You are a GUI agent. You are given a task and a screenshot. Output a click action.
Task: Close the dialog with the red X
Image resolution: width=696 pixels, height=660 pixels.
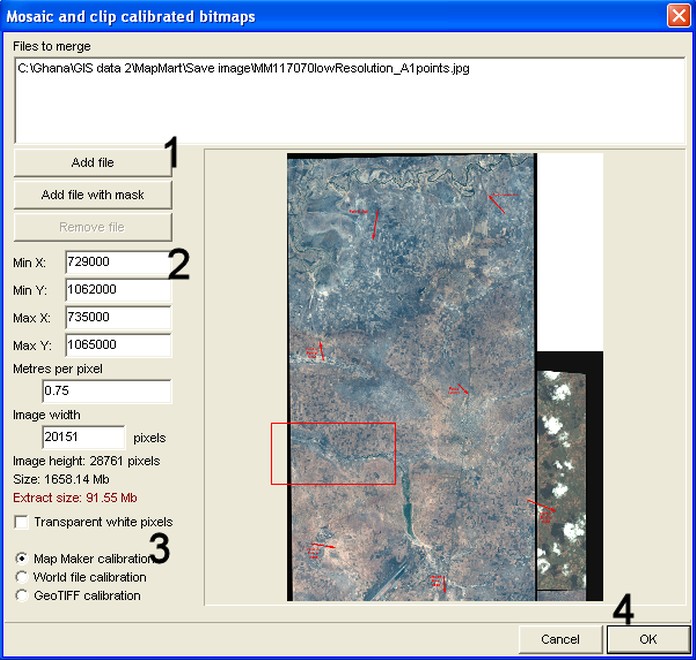click(677, 16)
